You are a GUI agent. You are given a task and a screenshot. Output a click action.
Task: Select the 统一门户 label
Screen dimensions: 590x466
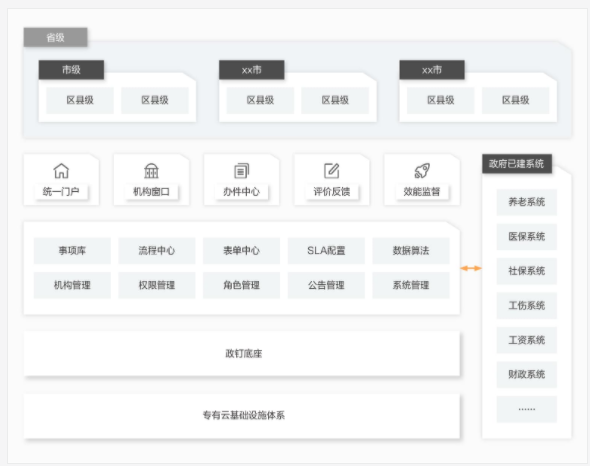point(61,192)
